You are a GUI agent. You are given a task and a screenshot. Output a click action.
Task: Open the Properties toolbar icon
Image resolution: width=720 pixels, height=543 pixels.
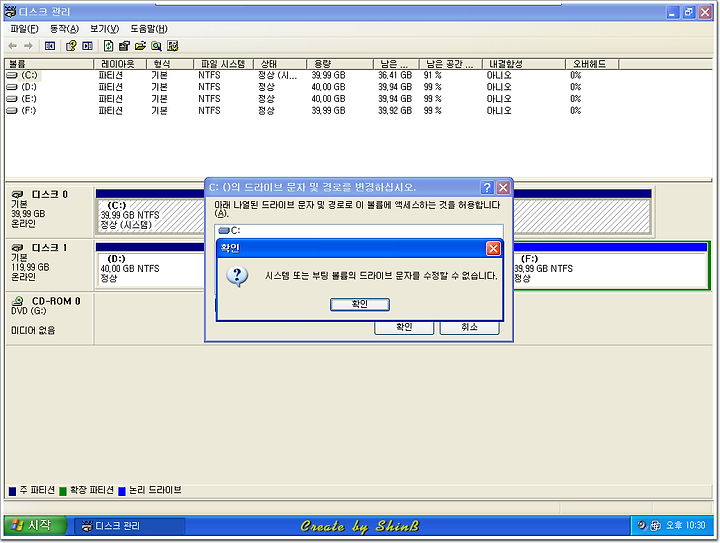pyautogui.click(x=124, y=46)
